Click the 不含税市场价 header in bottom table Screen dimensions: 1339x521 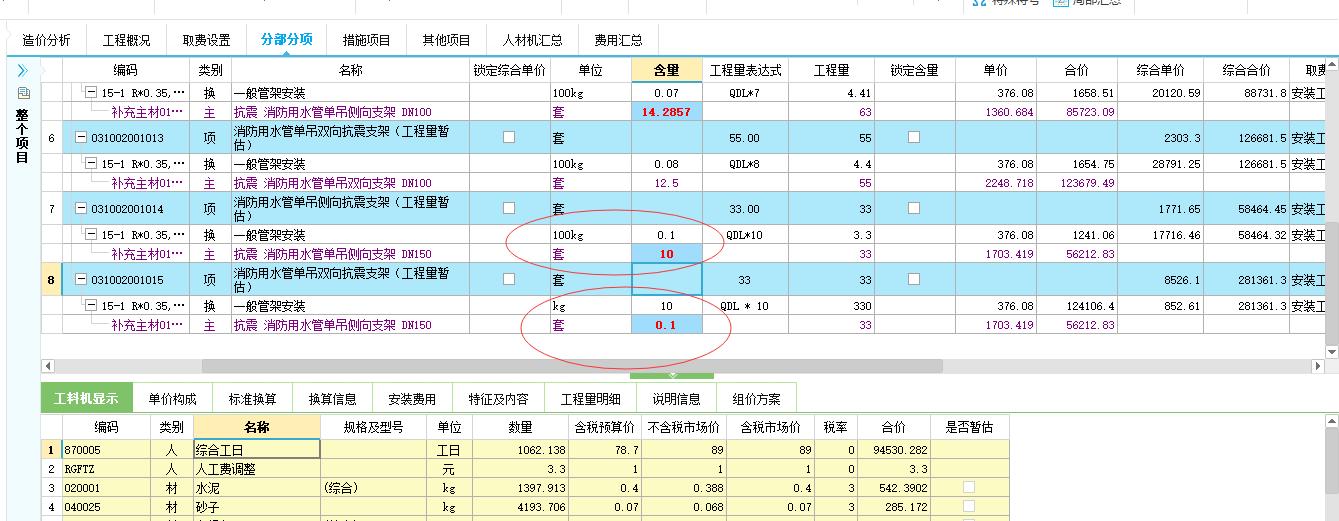point(684,427)
